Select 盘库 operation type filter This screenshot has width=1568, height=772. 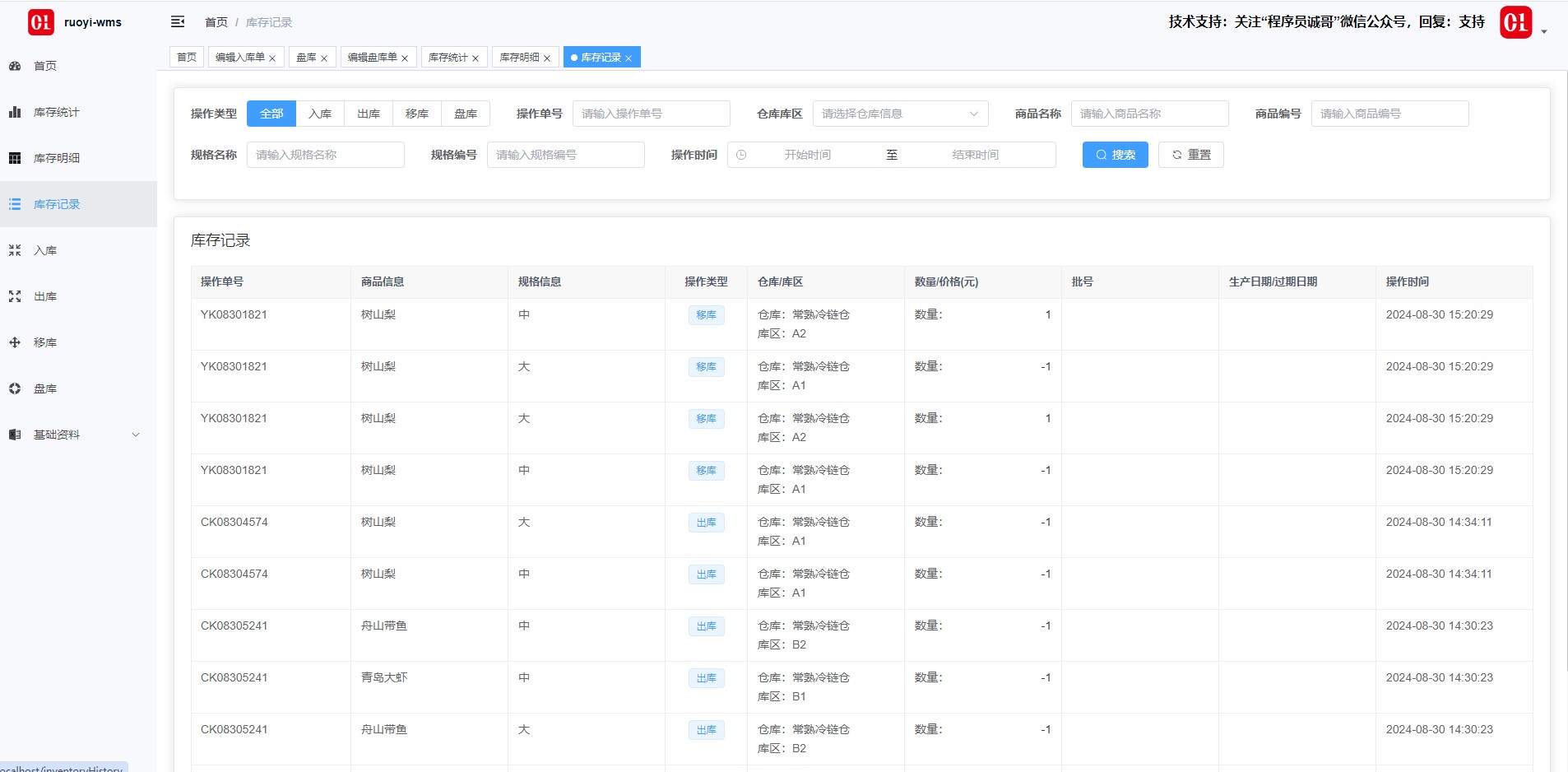[x=466, y=114]
